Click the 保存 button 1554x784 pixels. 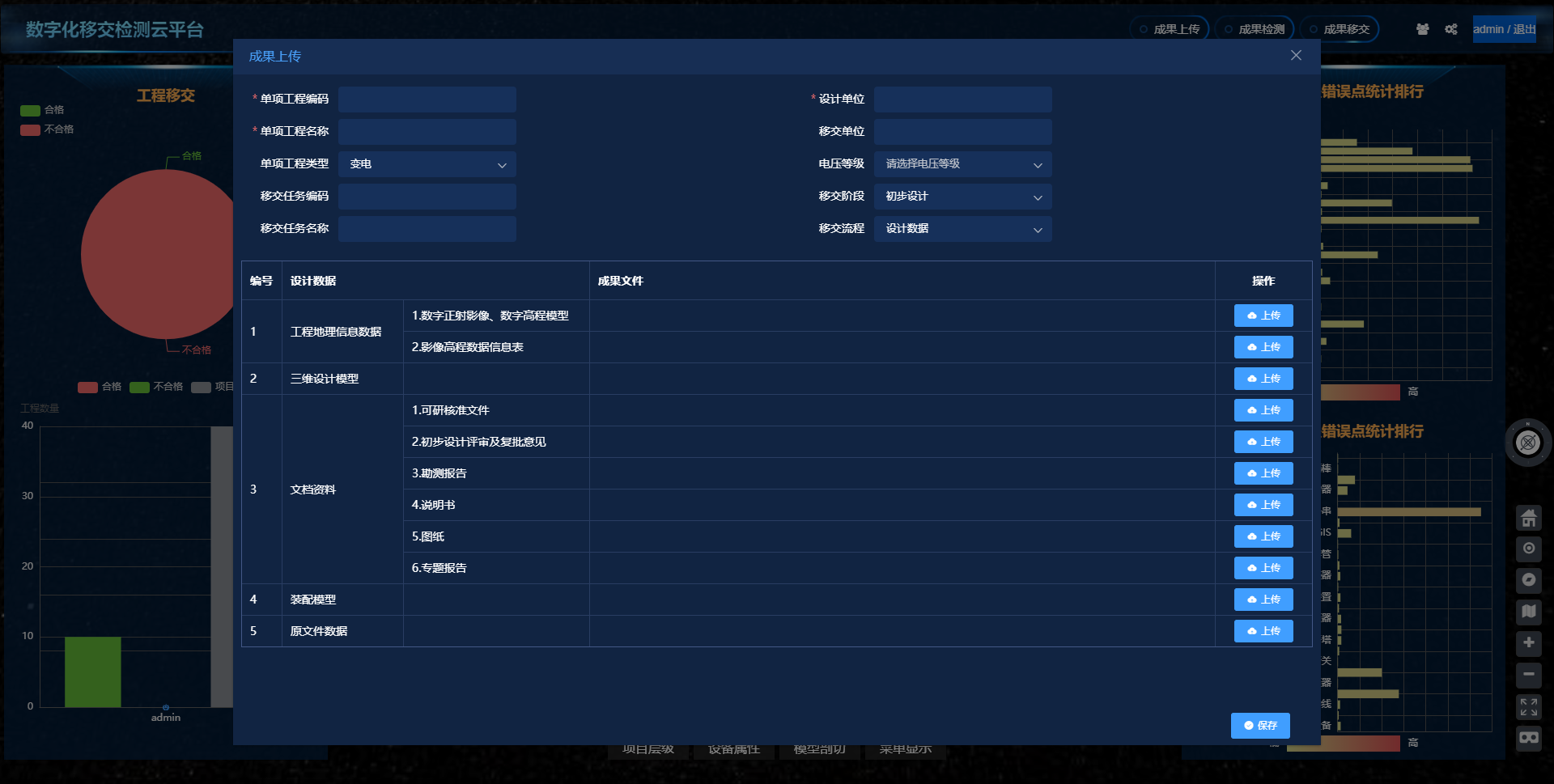point(1260,726)
